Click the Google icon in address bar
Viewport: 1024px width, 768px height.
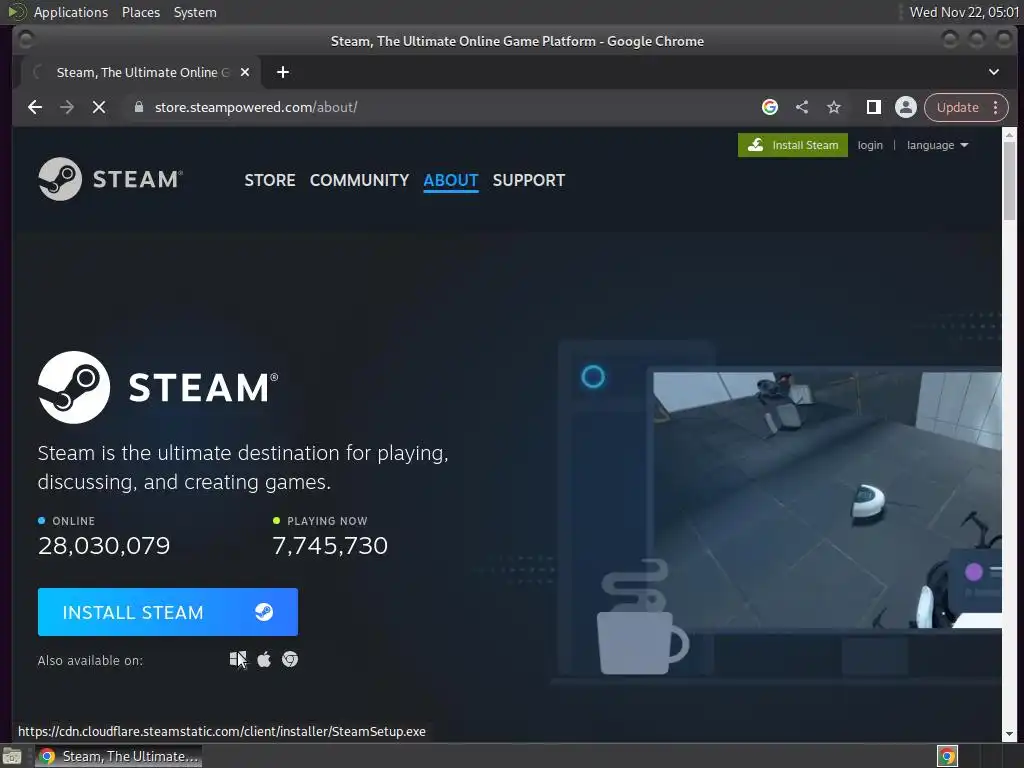[x=770, y=107]
